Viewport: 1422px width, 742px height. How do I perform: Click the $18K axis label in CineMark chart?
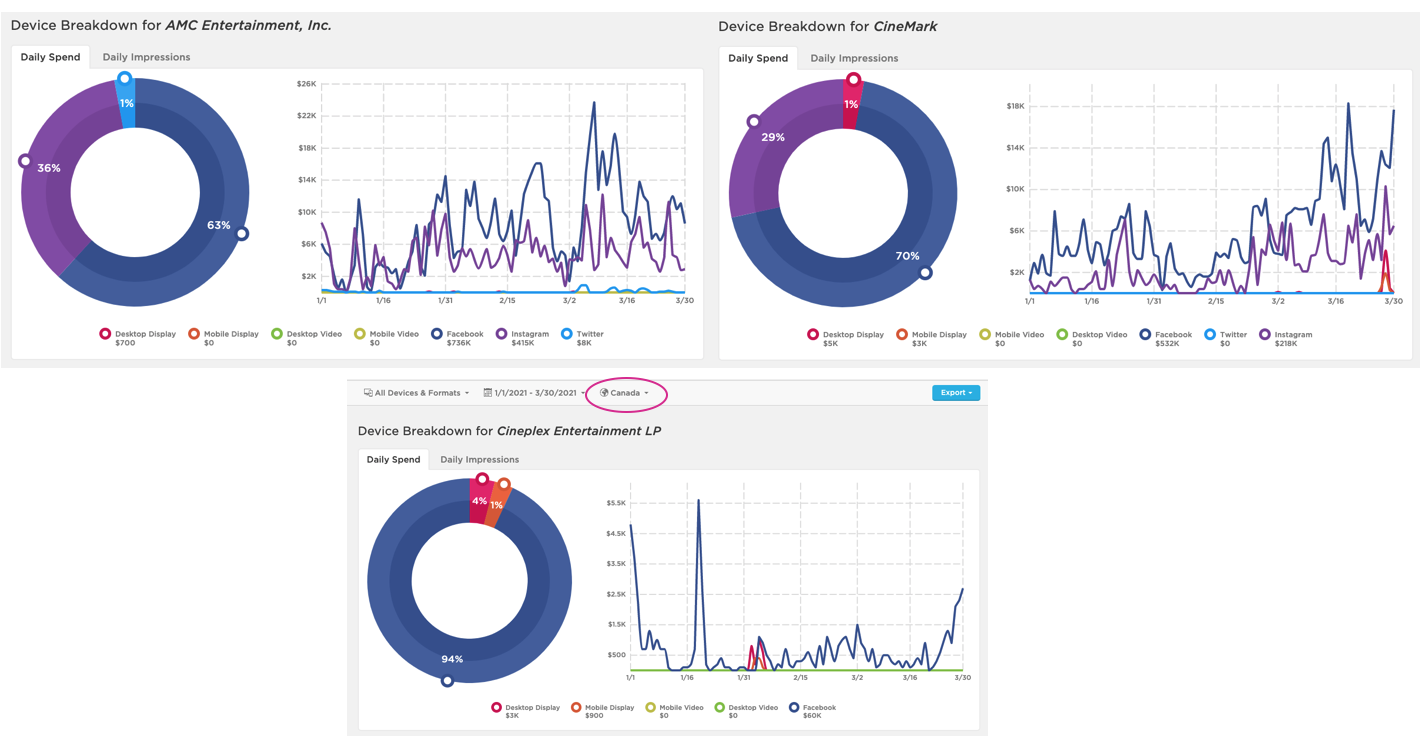click(1014, 106)
